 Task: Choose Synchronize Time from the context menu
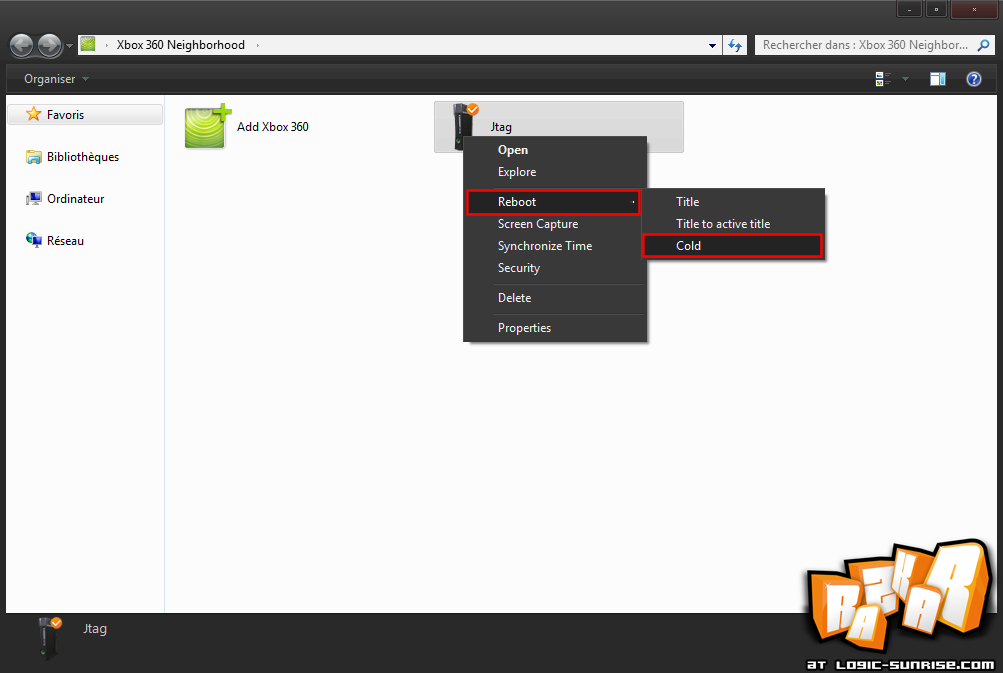click(555, 246)
